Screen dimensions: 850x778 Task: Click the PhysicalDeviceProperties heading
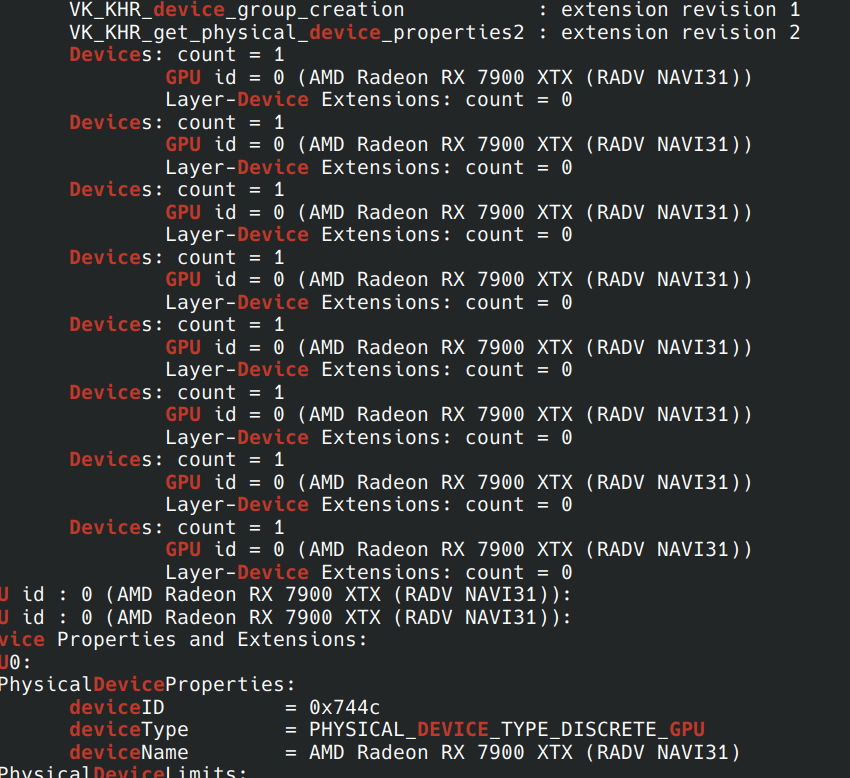click(x=147, y=685)
